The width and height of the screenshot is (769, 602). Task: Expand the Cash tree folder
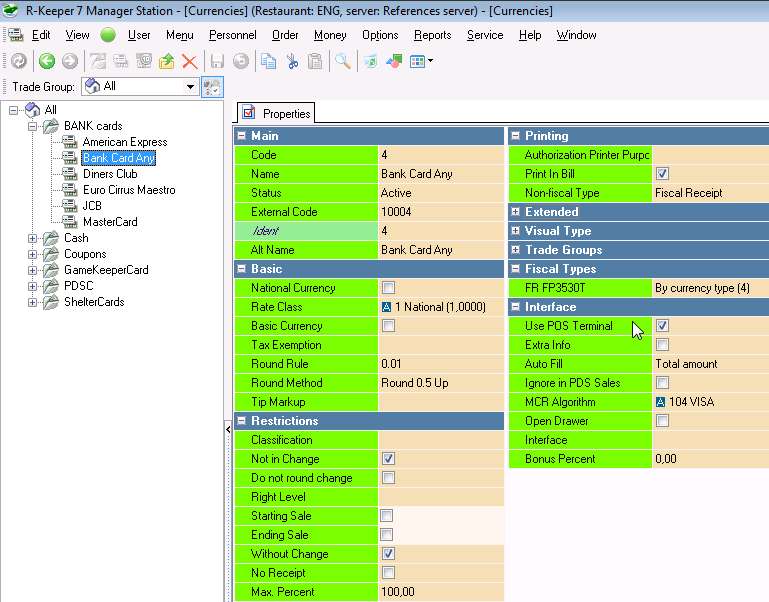pyautogui.click(x=32, y=238)
